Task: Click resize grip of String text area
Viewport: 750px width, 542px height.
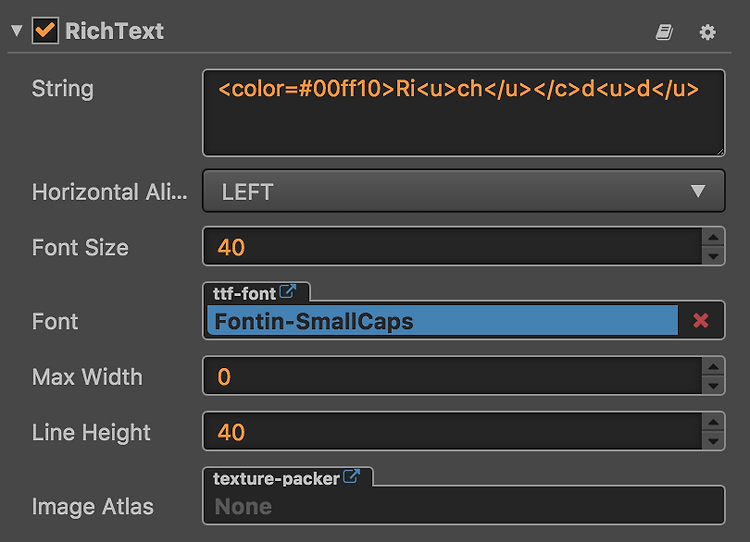Action: point(720,152)
